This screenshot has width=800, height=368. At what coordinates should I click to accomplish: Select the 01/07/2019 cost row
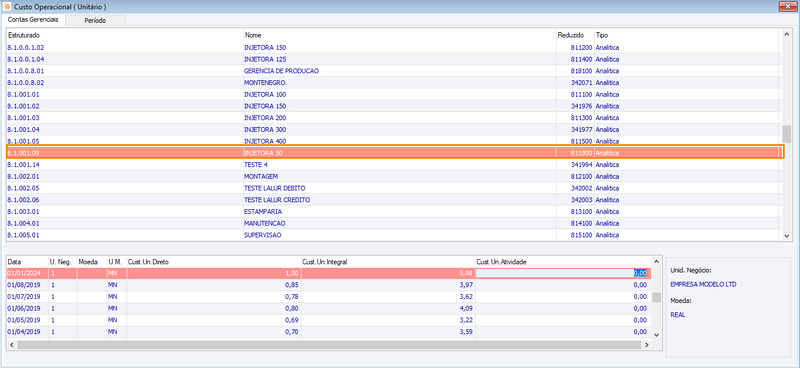click(329, 297)
